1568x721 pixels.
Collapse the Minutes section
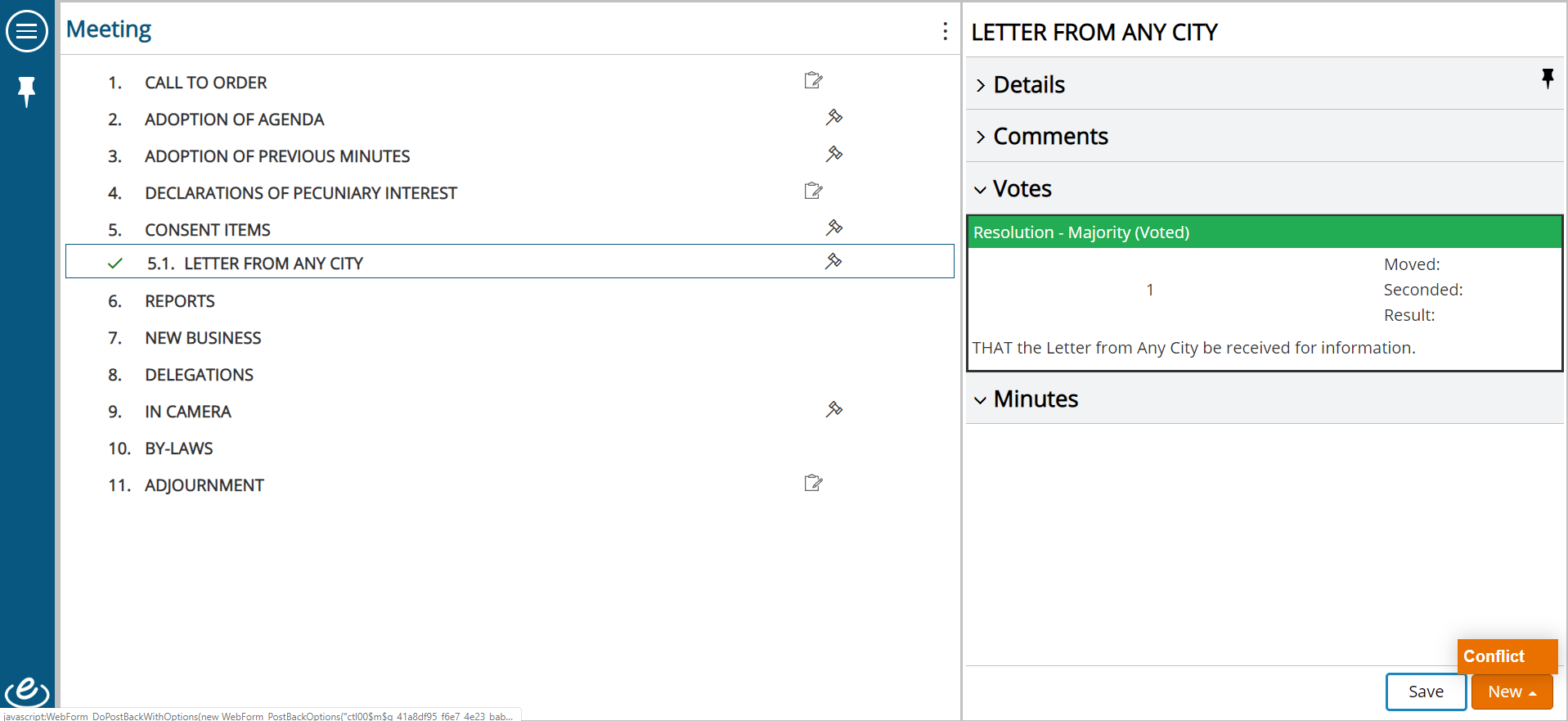(x=1035, y=399)
